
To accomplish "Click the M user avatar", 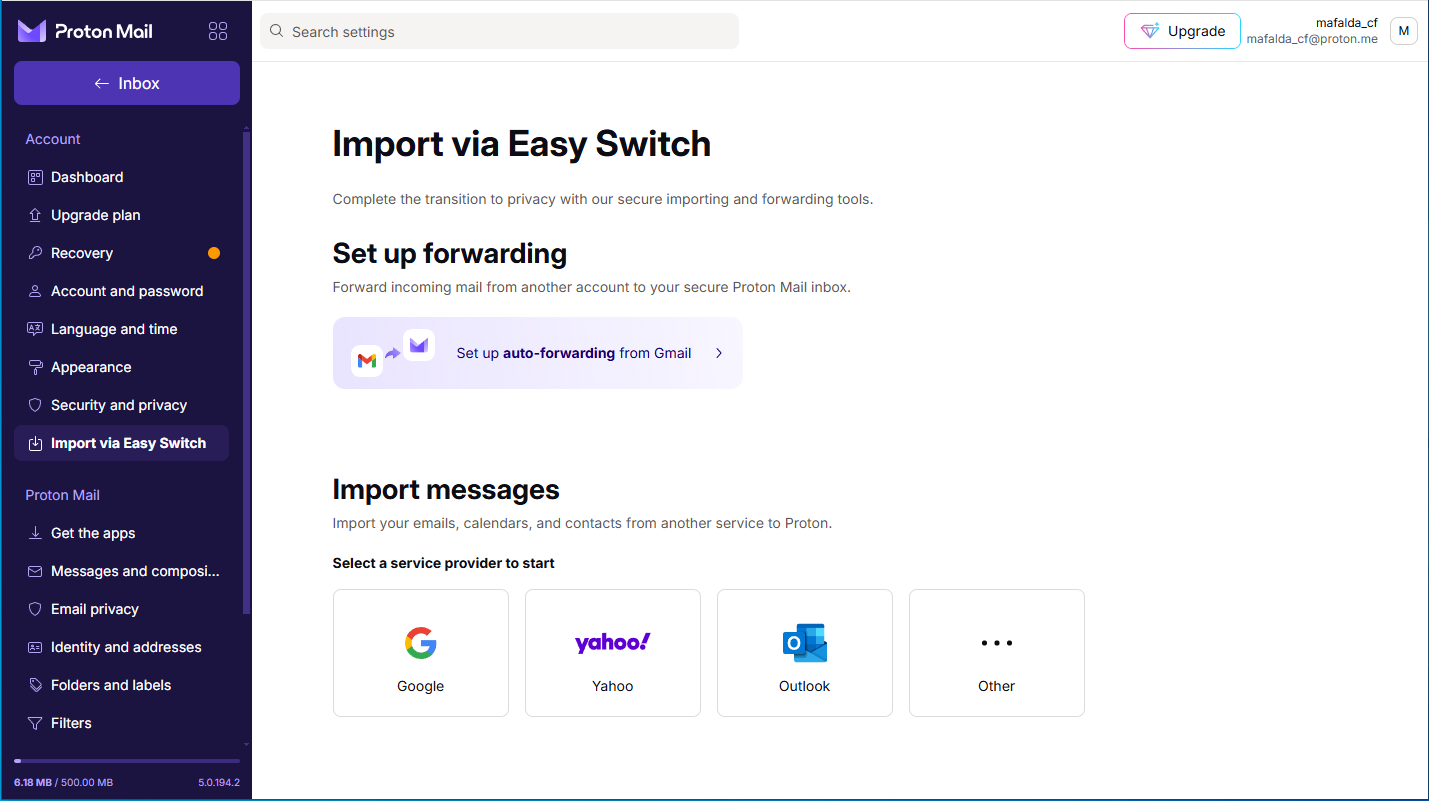I will click(x=1404, y=31).
